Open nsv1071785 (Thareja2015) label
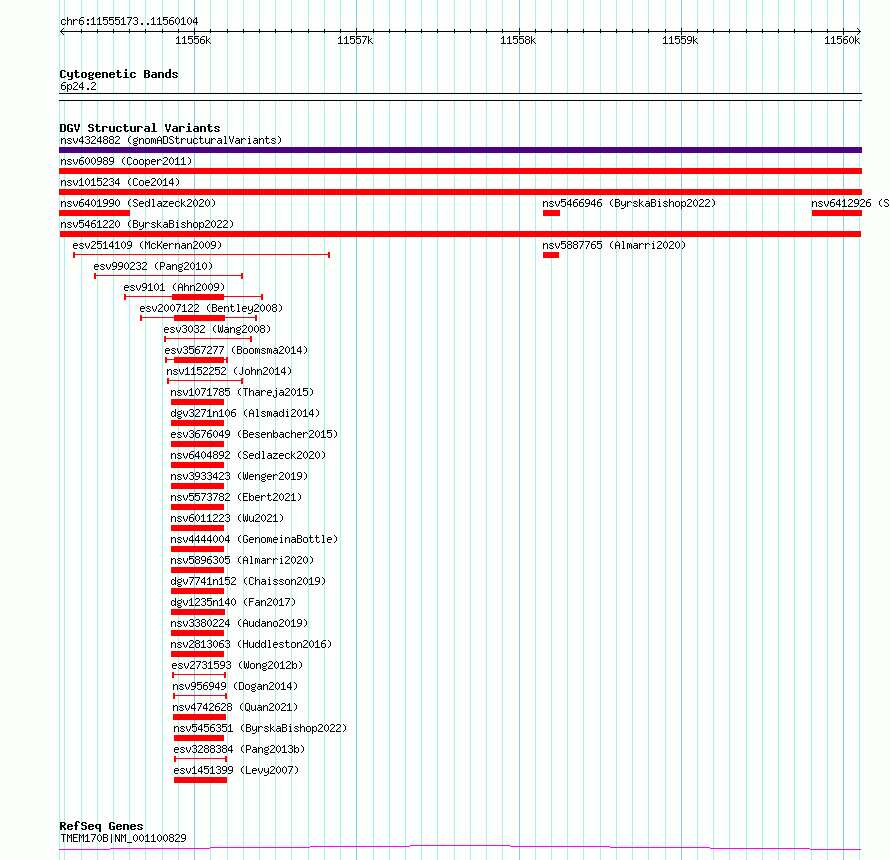Image resolution: width=890 pixels, height=860 pixels. click(x=242, y=392)
